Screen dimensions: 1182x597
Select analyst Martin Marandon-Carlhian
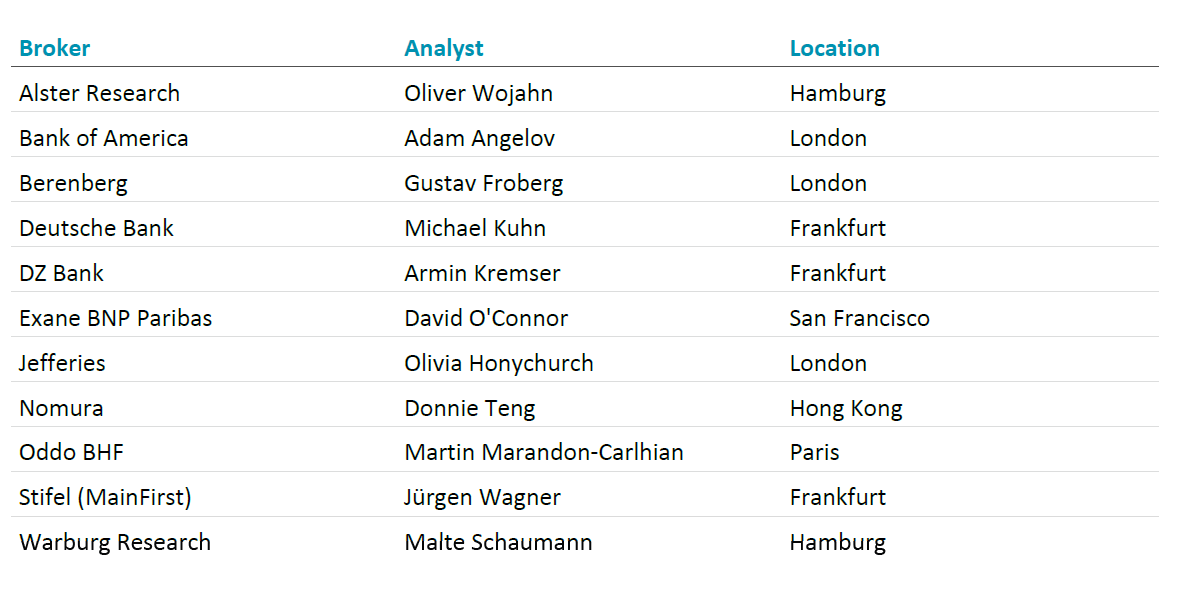pyautogui.click(x=544, y=452)
